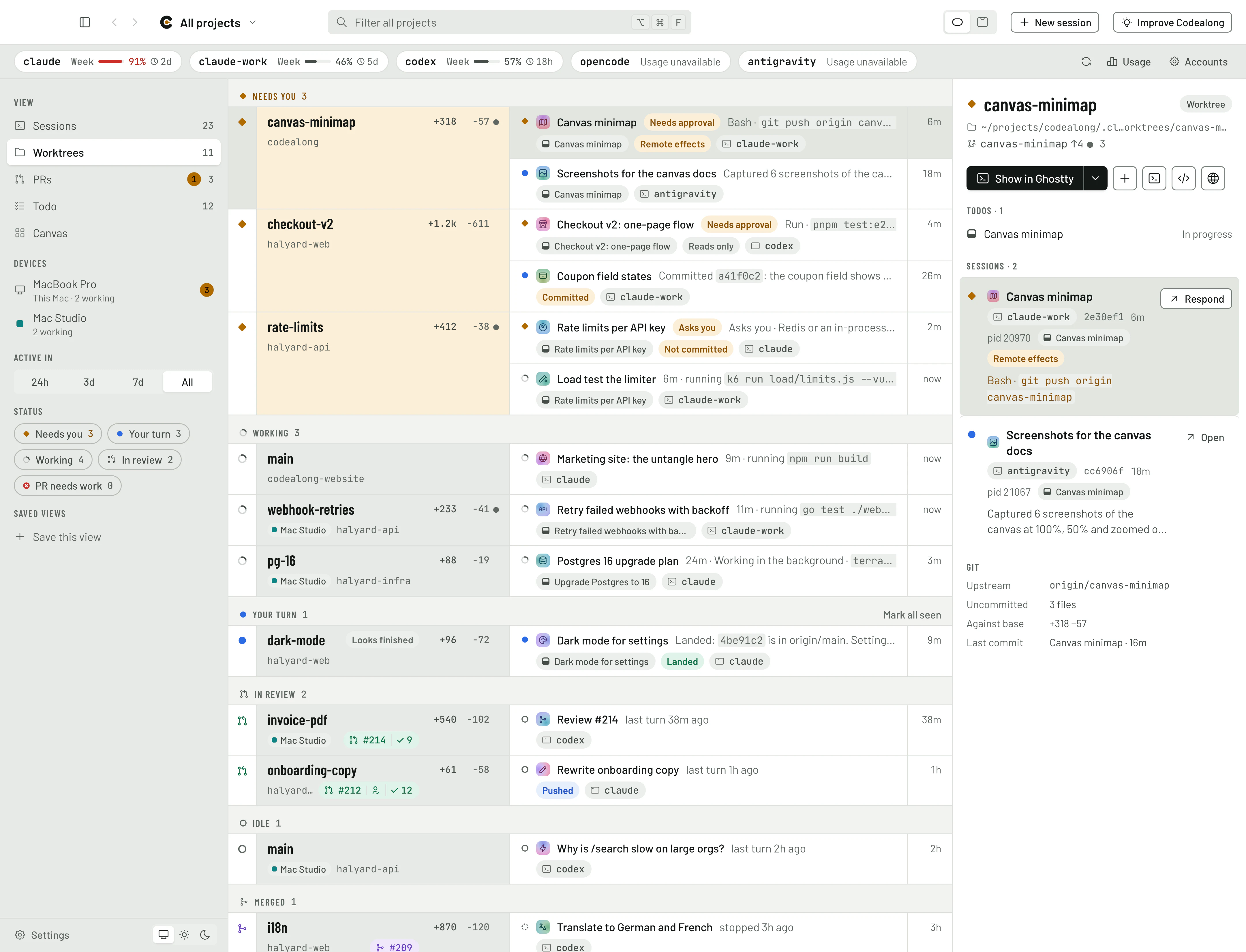
Task: Open the PRs view
Action: 113,180
